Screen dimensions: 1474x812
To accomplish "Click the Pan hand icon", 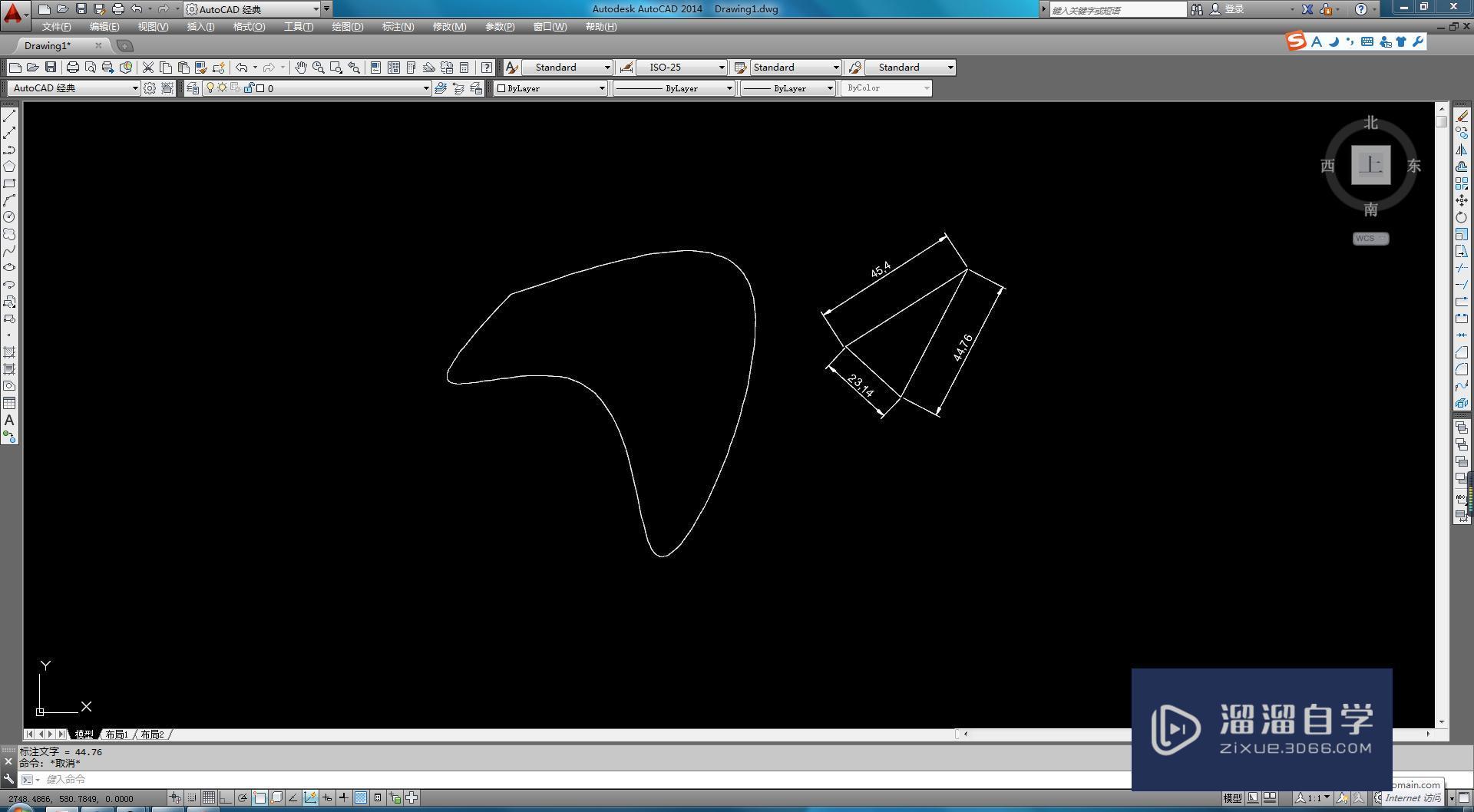I will 300,68.
